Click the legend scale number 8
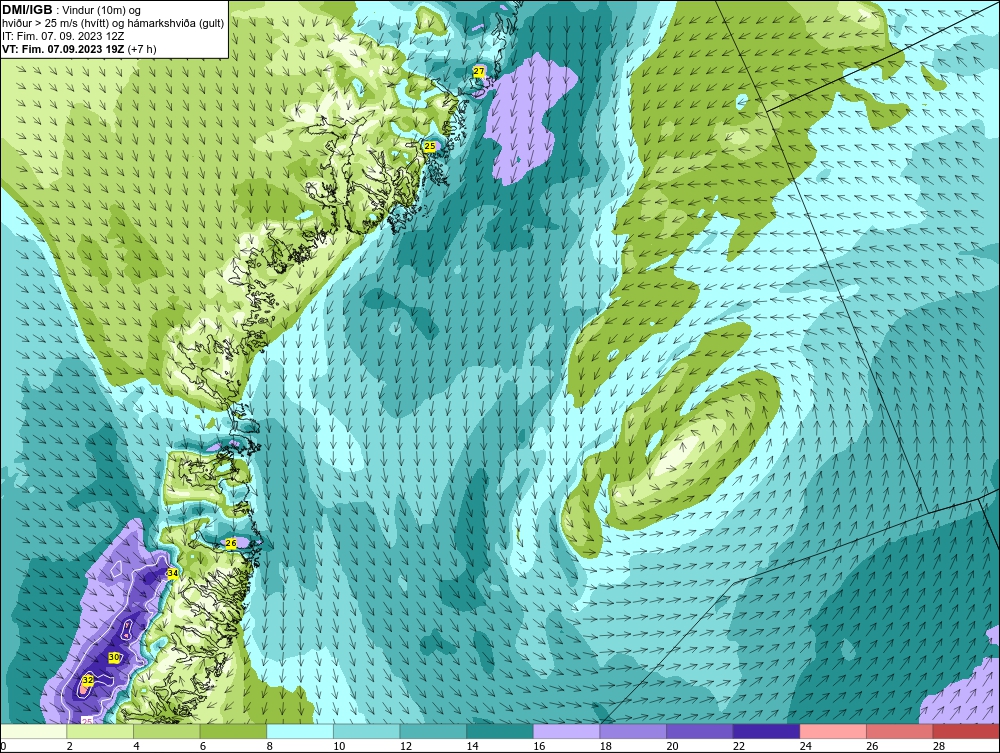 click(x=269, y=746)
